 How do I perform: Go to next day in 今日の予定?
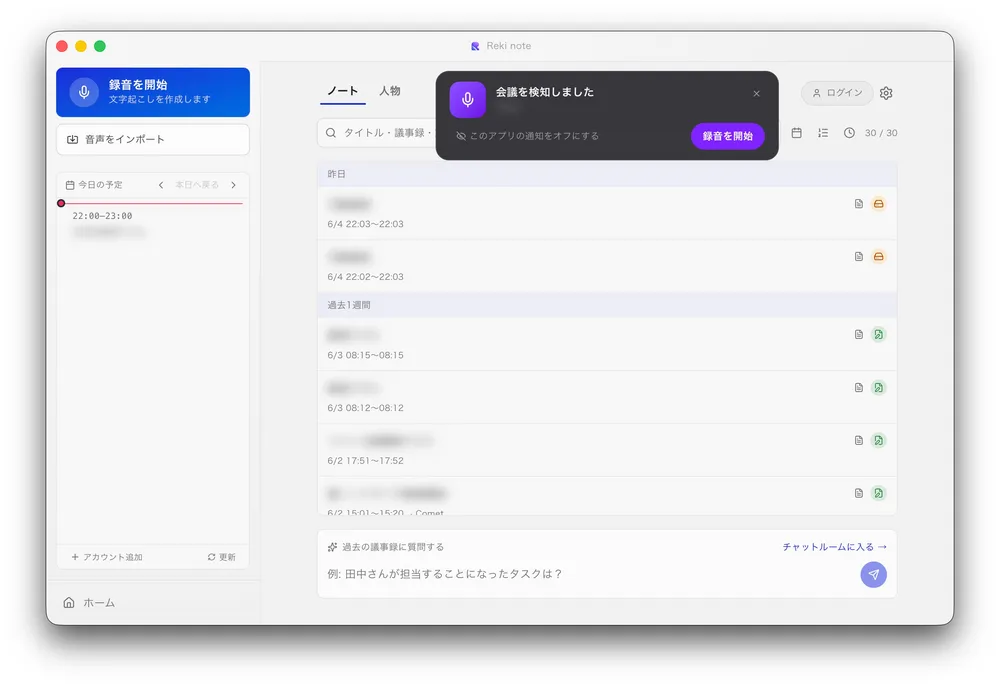tap(233, 185)
